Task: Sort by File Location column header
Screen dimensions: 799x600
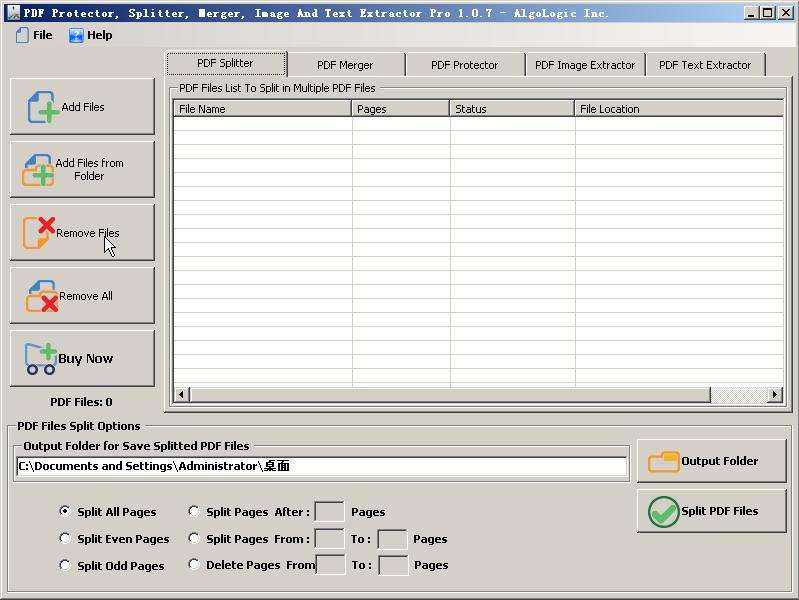Action: 679,109
